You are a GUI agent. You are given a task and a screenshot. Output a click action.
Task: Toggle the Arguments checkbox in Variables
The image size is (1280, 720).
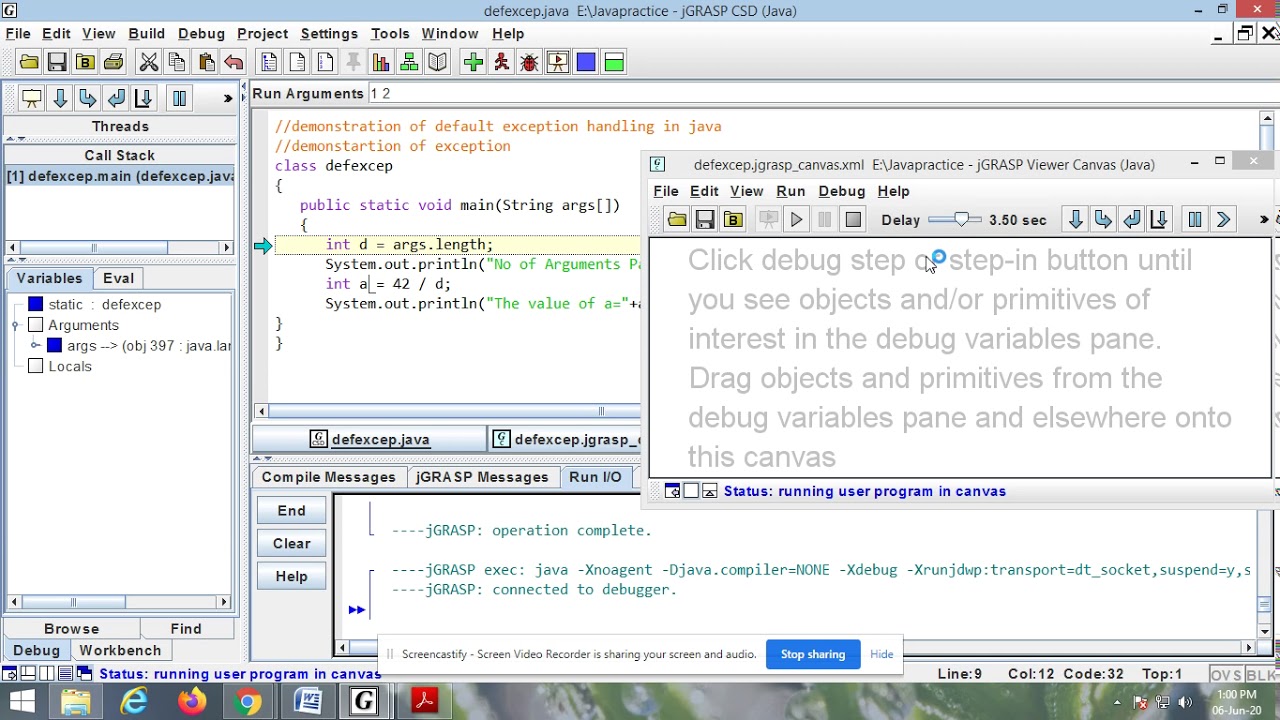36,325
